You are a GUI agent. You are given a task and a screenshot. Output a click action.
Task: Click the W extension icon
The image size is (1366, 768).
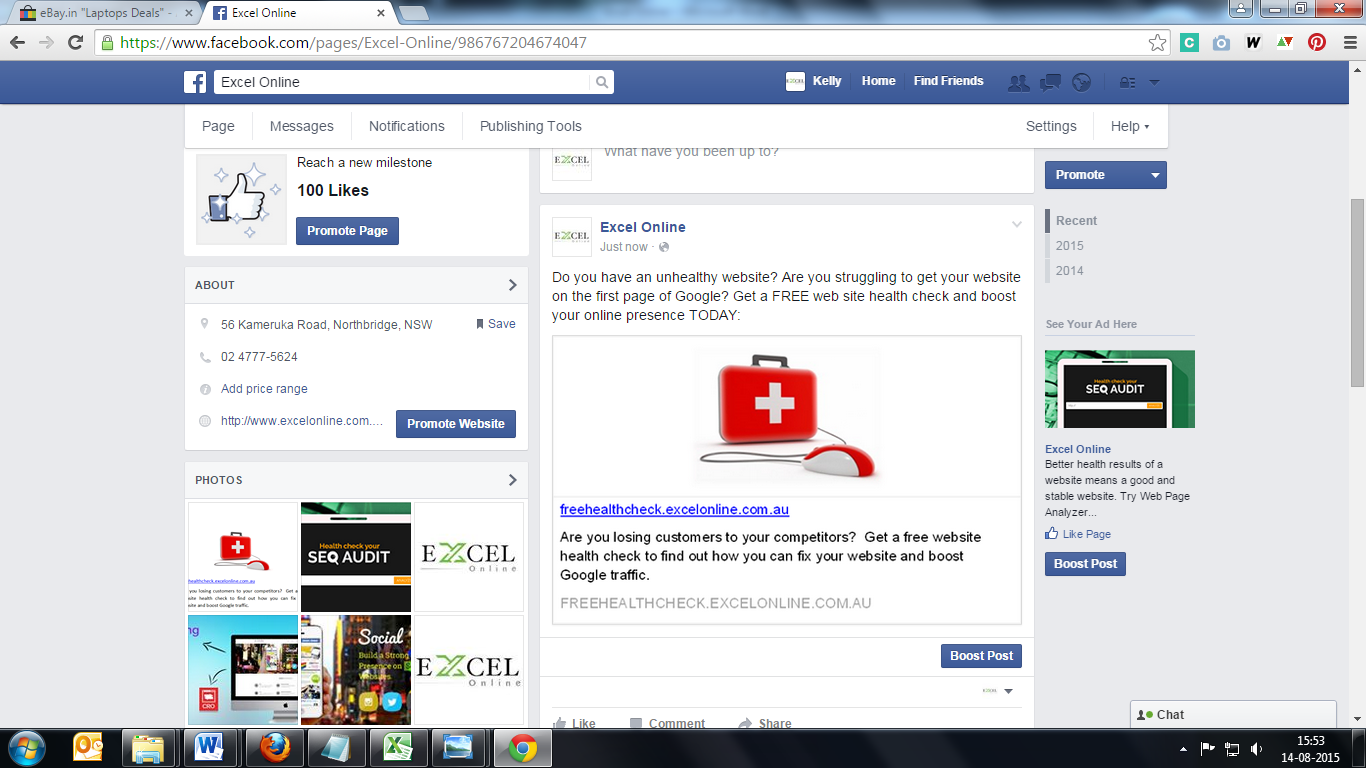point(1253,43)
